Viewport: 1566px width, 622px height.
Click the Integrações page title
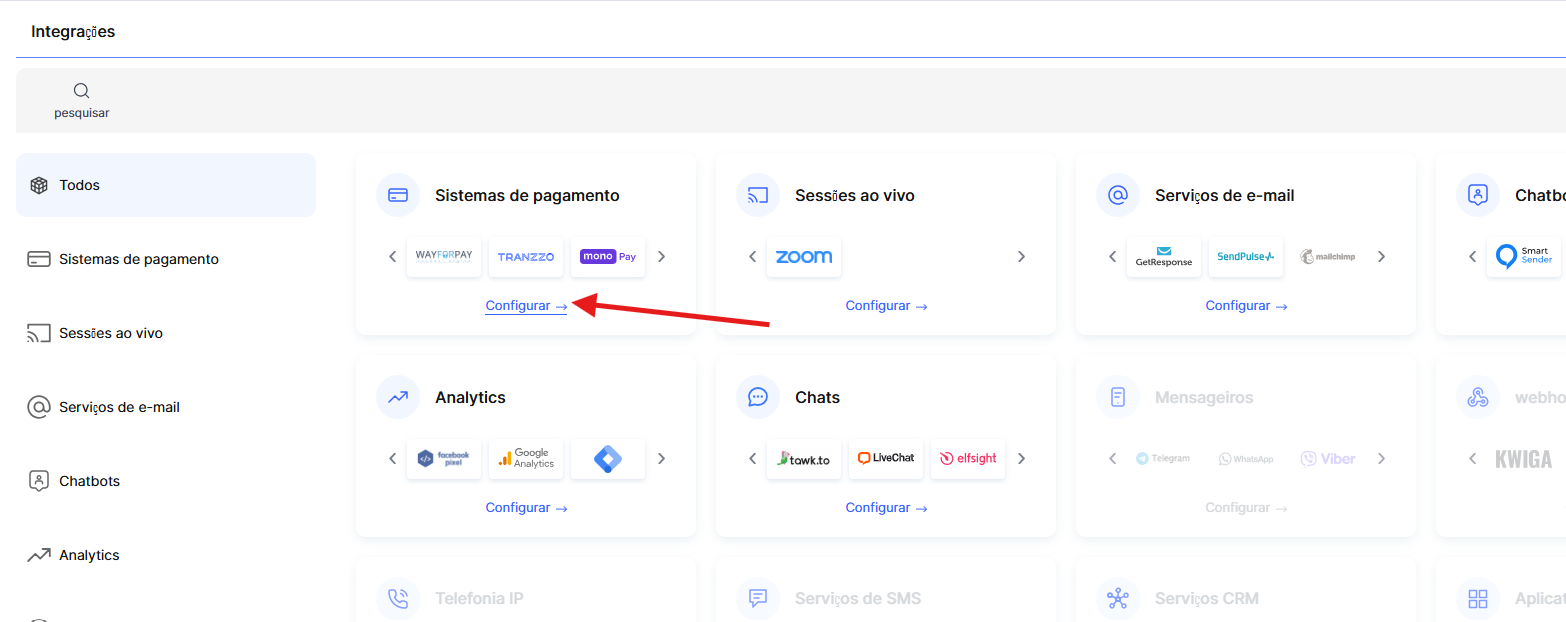(x=73, y=32)
